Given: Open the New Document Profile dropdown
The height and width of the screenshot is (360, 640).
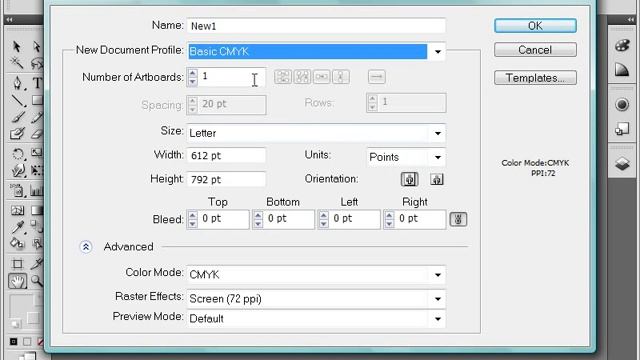Looking at the screenshot, I should click(438, 52).
